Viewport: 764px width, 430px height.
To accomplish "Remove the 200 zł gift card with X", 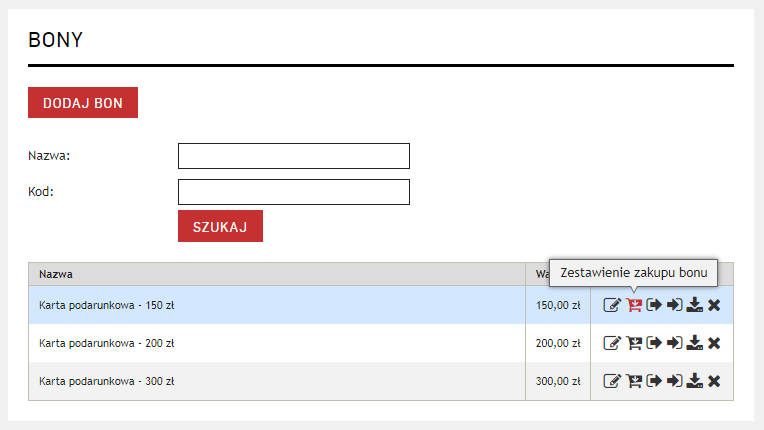I will click(x=714, y=343).
